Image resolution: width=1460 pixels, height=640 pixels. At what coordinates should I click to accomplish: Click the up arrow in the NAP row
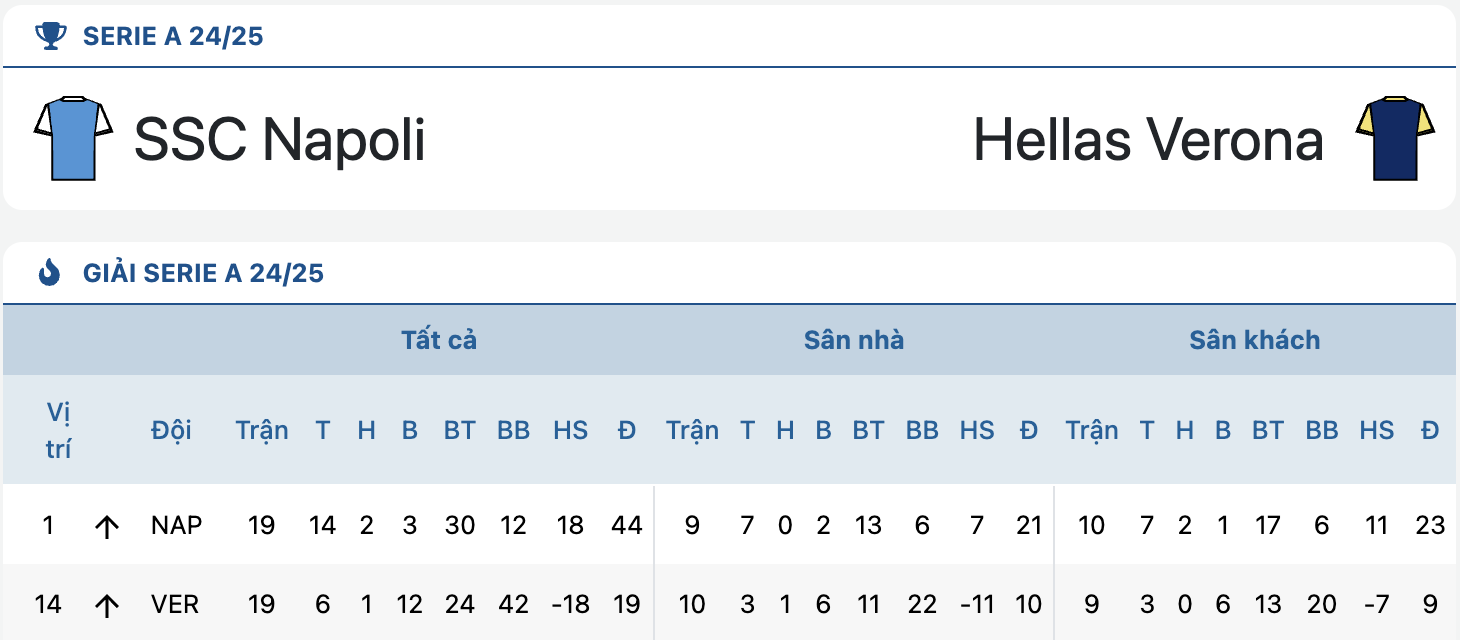pyautogui.click(x=106, y=526)
